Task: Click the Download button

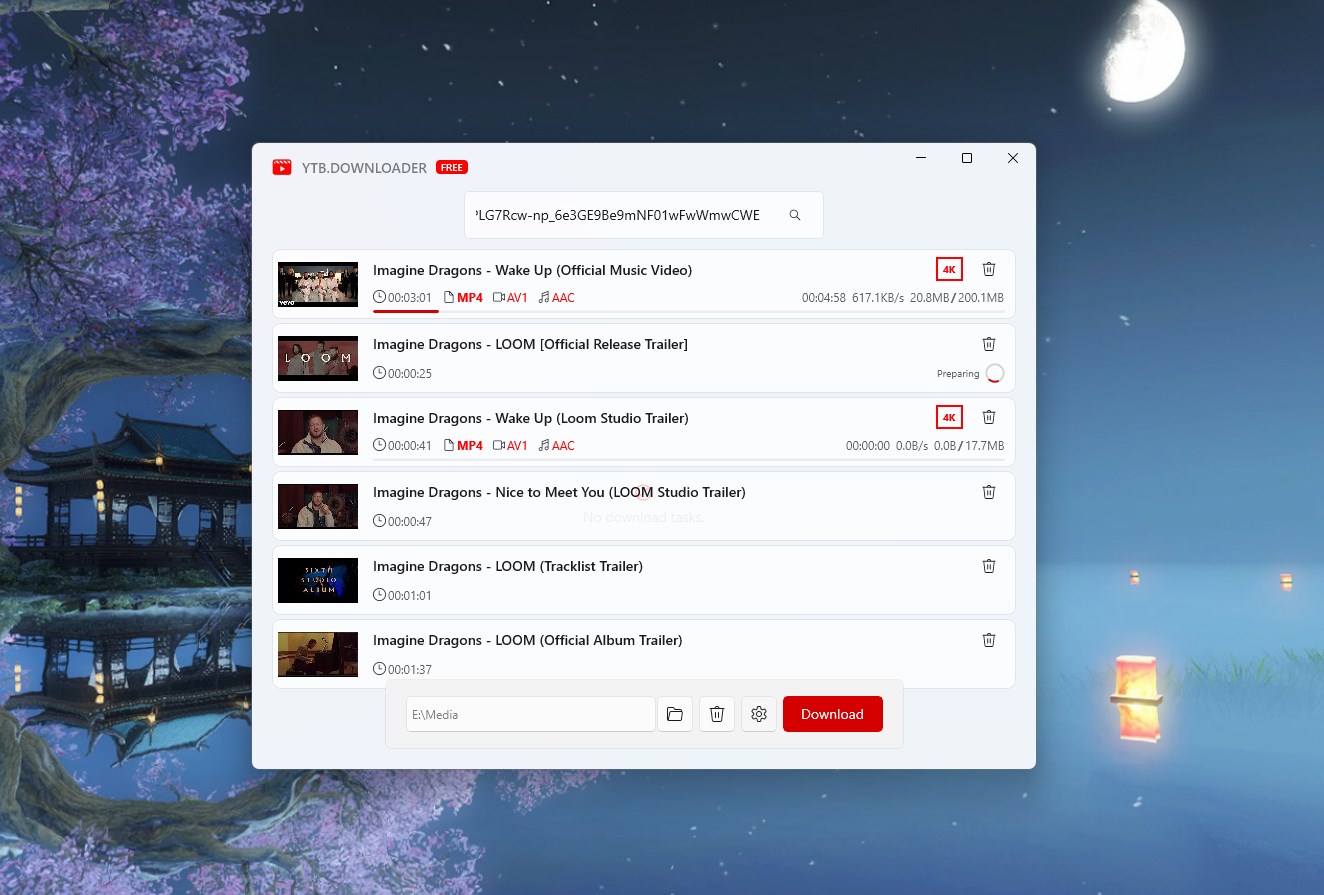Action: 832,714
